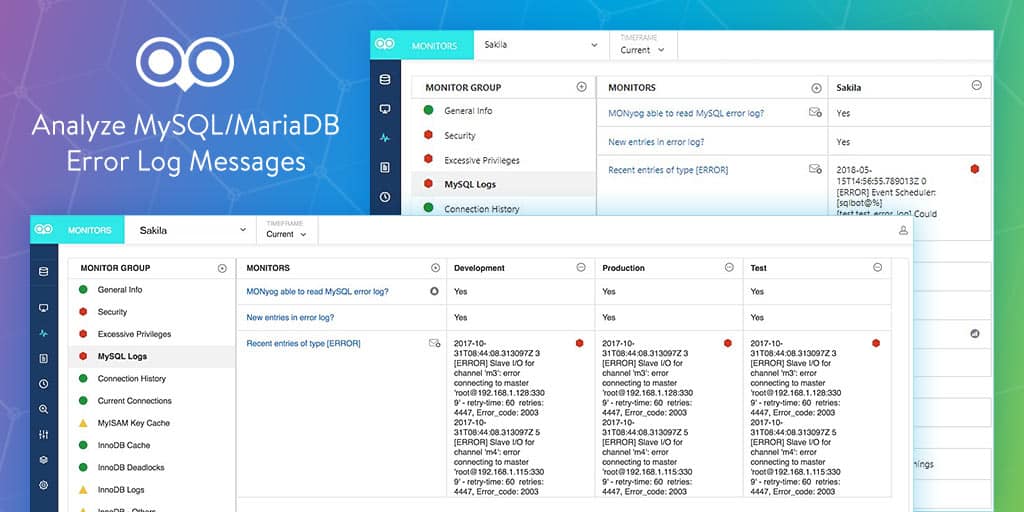Open 'New entries in error log?' back link
The image size is (1024, 512).
tap(656, 142)
